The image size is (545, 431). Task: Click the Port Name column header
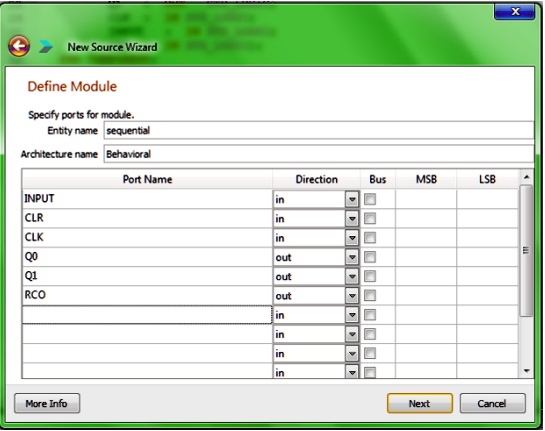pyautogui.click(x=147, y=179)
